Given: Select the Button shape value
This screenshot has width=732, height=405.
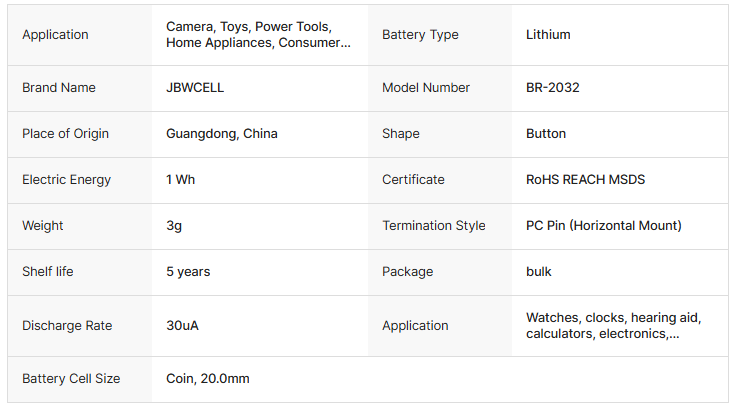Looking at the screenshot, I should pos(546,134).
